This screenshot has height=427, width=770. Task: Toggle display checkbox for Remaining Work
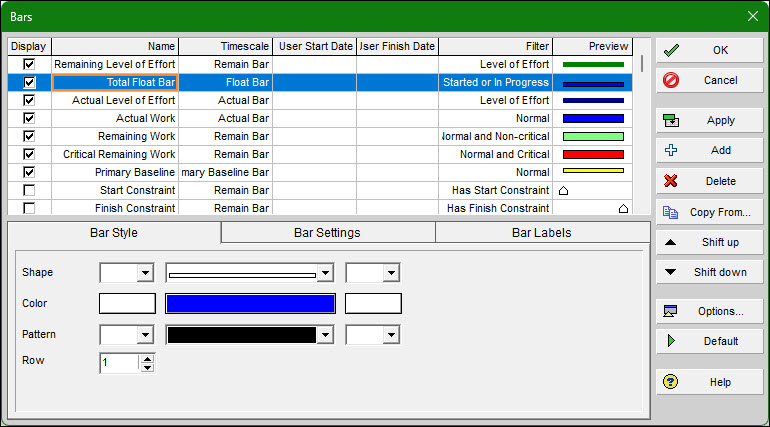coord(29,136)
